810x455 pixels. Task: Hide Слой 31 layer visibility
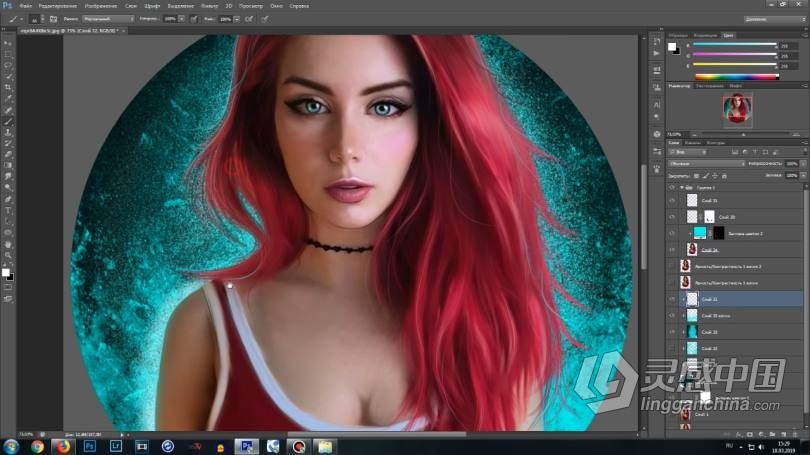tap(672, 200)
